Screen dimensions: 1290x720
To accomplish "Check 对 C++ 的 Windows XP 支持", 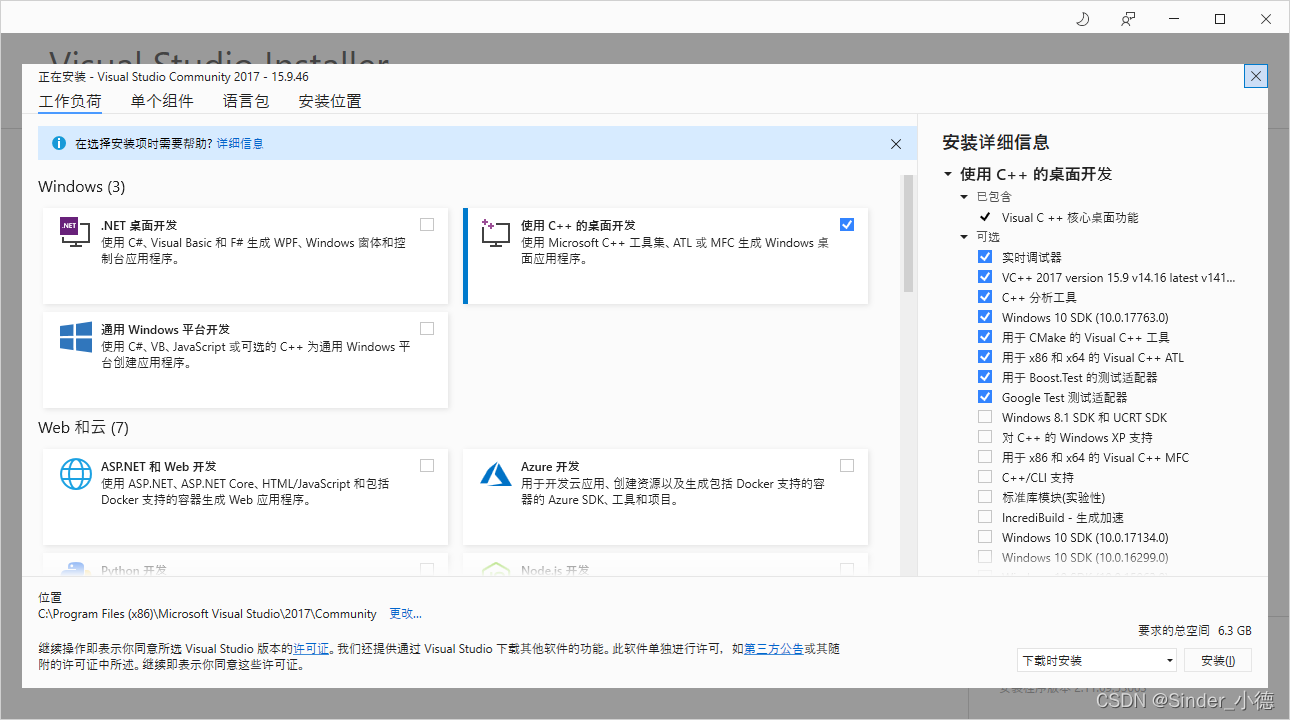I will 985,437.
